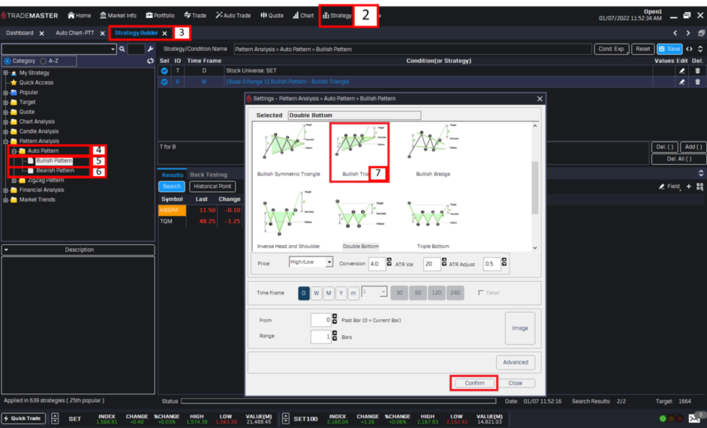Click the Historical Point button

pos(213,186)
